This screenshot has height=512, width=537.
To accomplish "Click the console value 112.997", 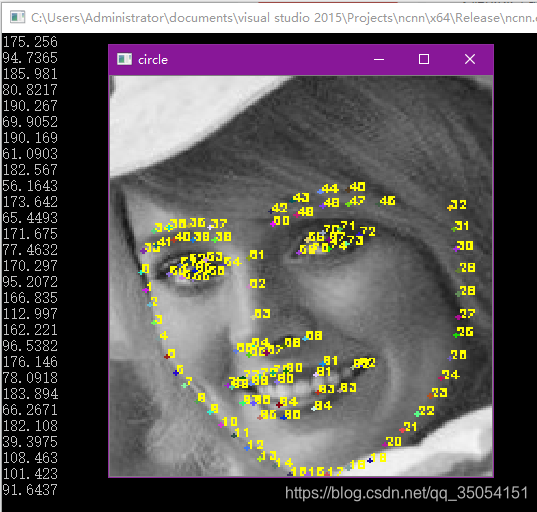I will click(x=30, y=314).
